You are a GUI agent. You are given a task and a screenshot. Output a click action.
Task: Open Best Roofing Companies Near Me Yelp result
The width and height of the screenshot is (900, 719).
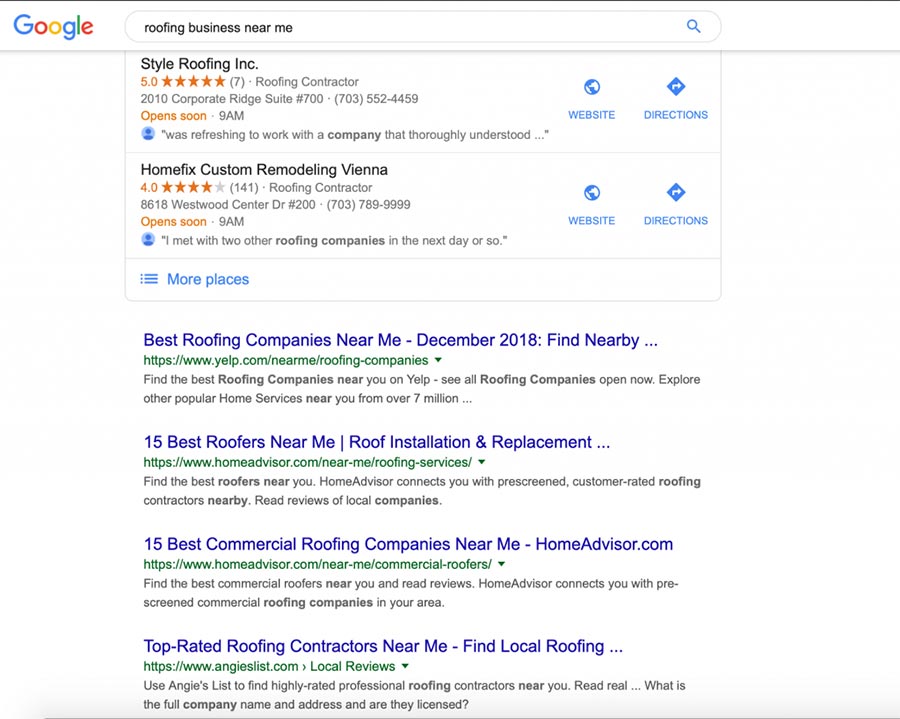coord(401,340)
